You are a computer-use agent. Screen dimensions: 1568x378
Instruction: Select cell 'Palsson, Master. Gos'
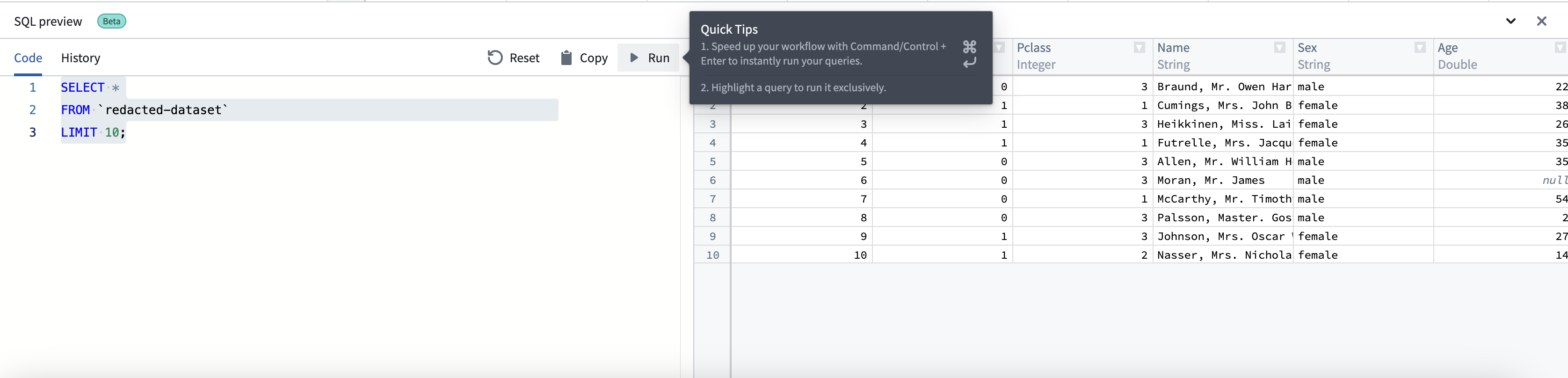pos(1223,218)
